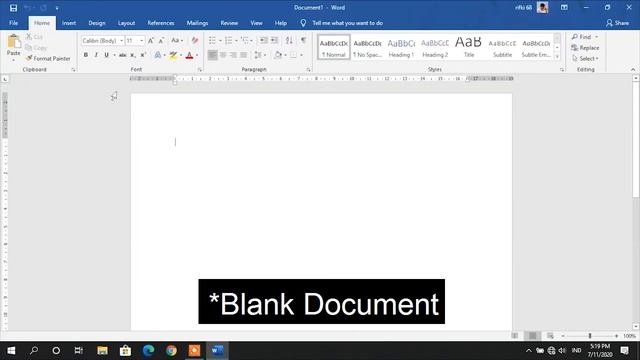Toggle show paragraph marks

[x=303, y=40]
